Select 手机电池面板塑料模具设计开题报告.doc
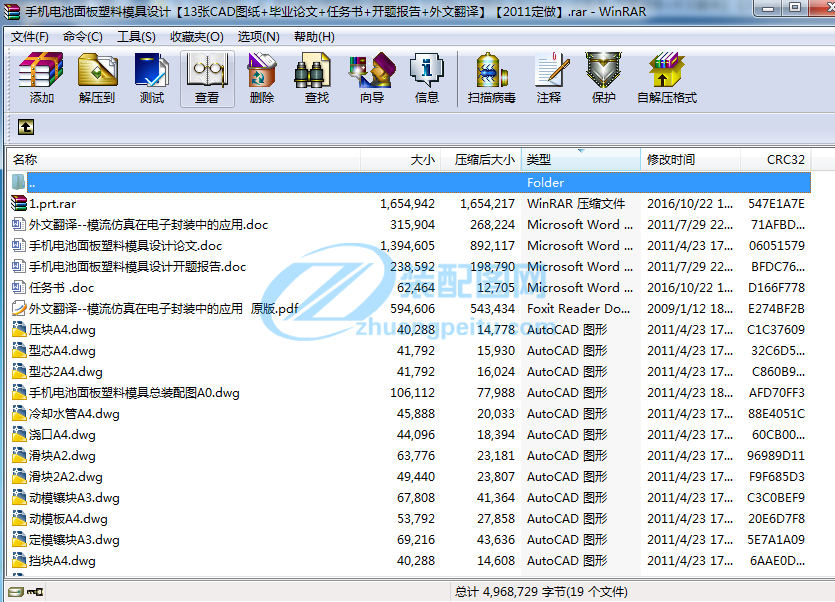 [137, 267]
